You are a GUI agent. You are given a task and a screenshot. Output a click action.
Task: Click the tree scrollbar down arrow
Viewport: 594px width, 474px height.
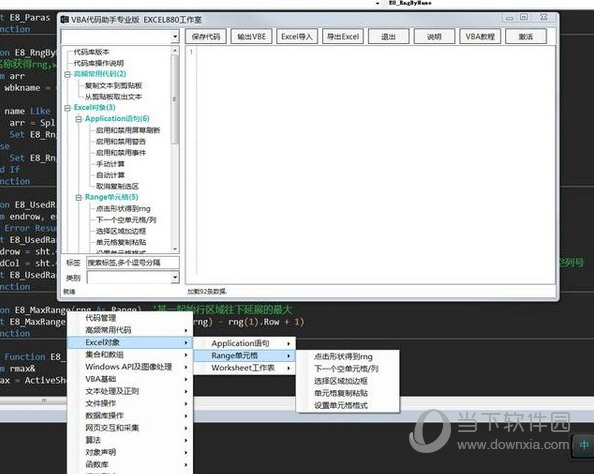click(x=175, y=249)
